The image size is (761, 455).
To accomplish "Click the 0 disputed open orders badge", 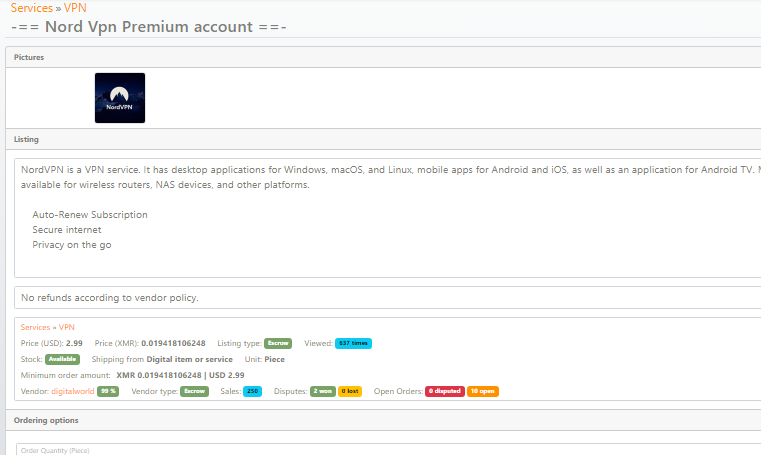I will (x=445, y=391).
